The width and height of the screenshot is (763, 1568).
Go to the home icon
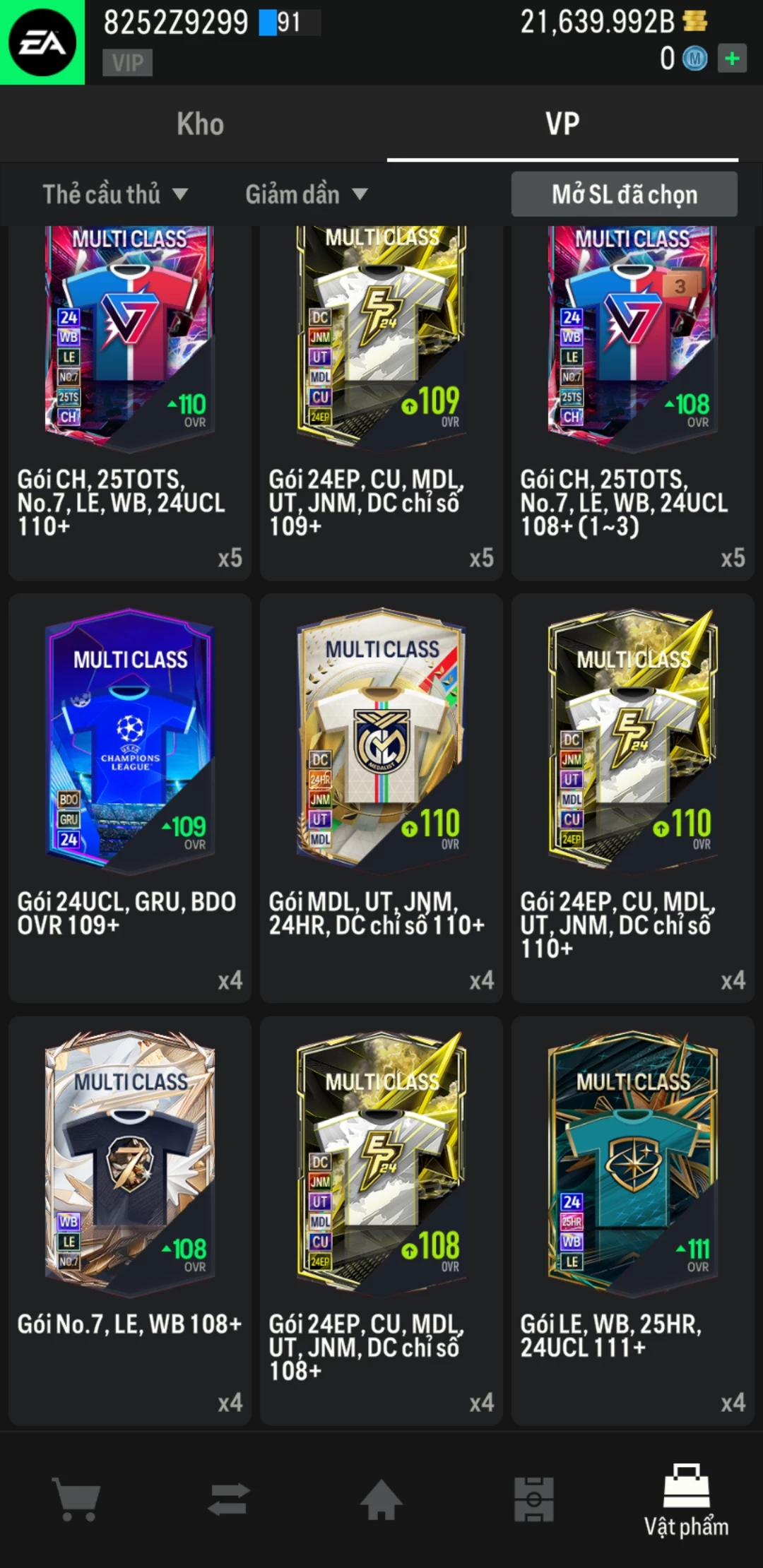[381, 1499]
